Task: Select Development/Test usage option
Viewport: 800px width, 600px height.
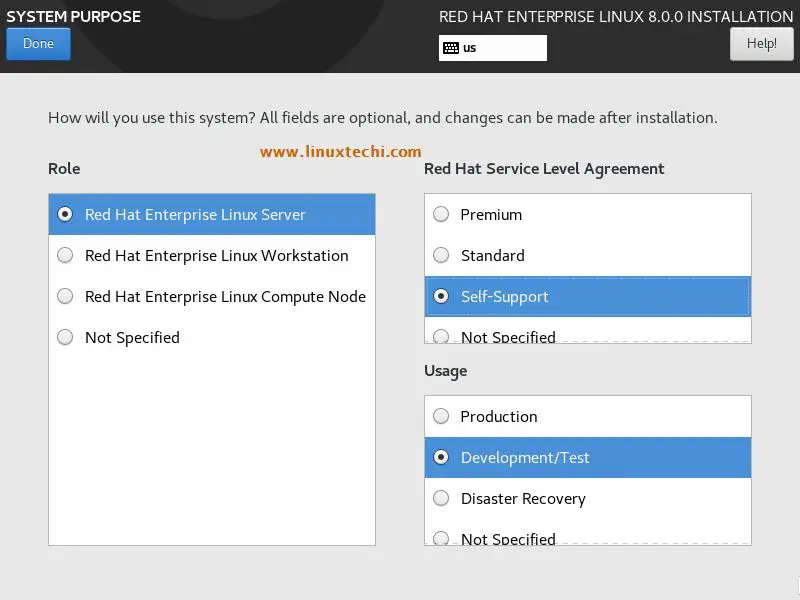Action: click(588, 457)
